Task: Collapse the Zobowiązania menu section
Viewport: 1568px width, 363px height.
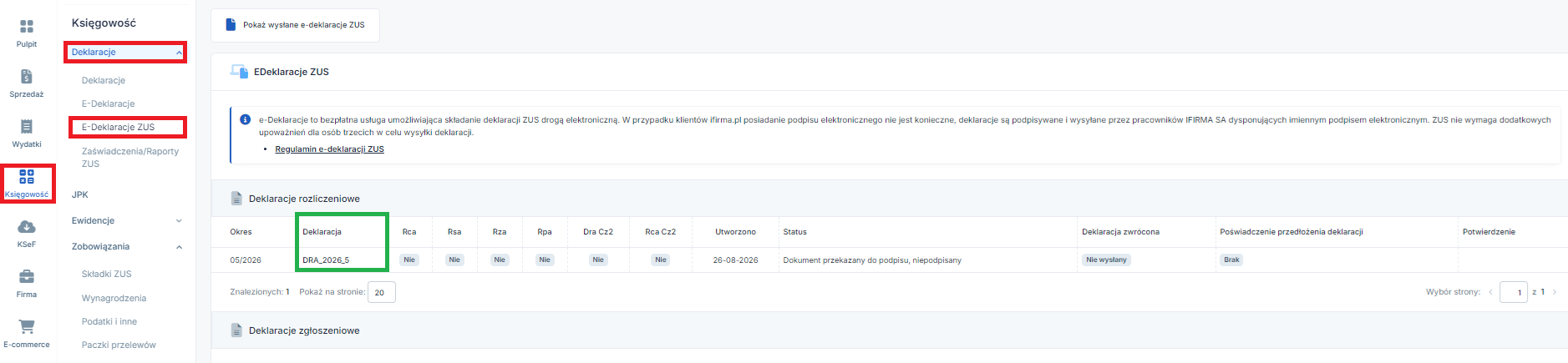Action: point(179,247)
